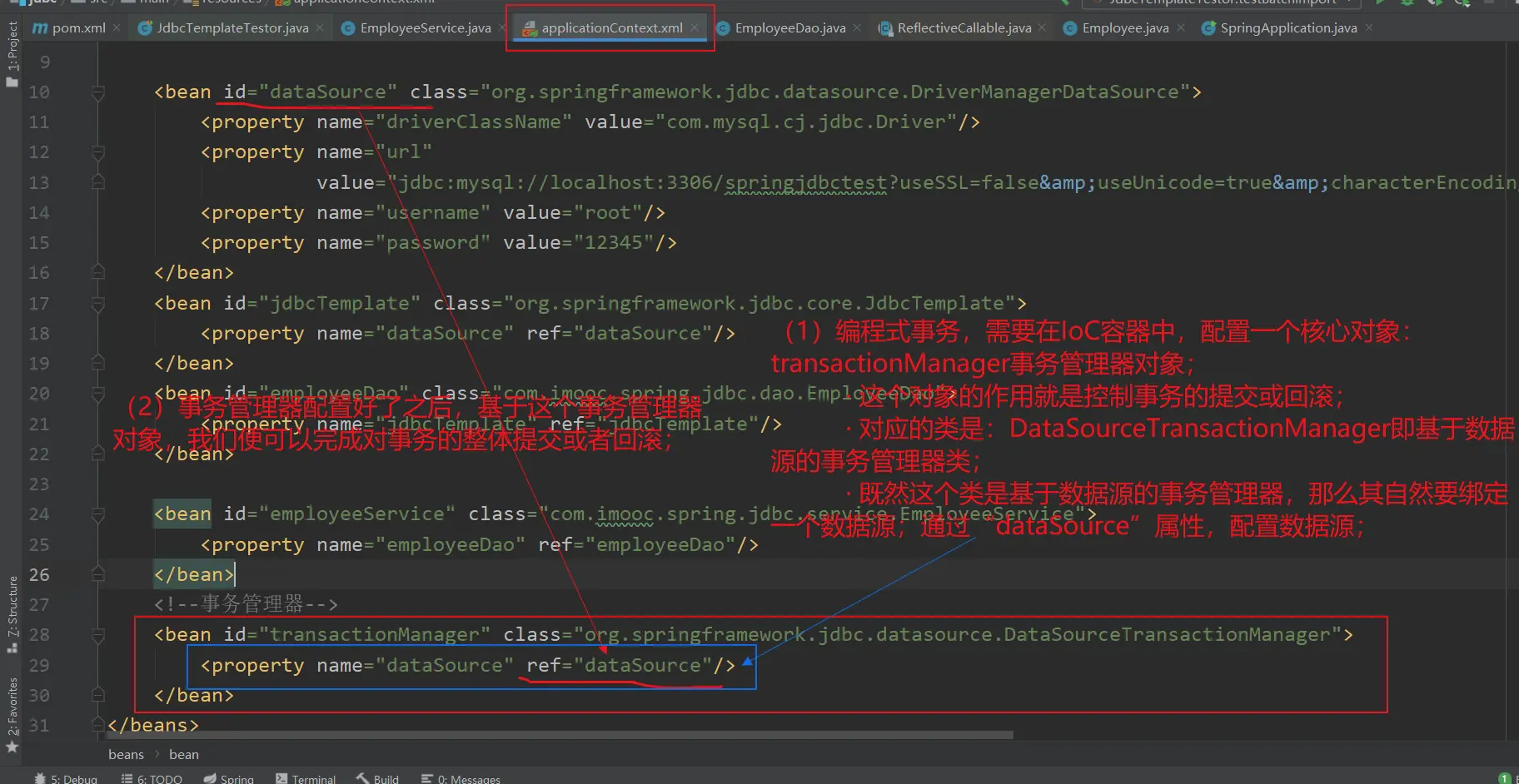Viewport: 1519px width, 784px height.
Task: Click the Messages icon in bottom bar
Action: (427, 779)
